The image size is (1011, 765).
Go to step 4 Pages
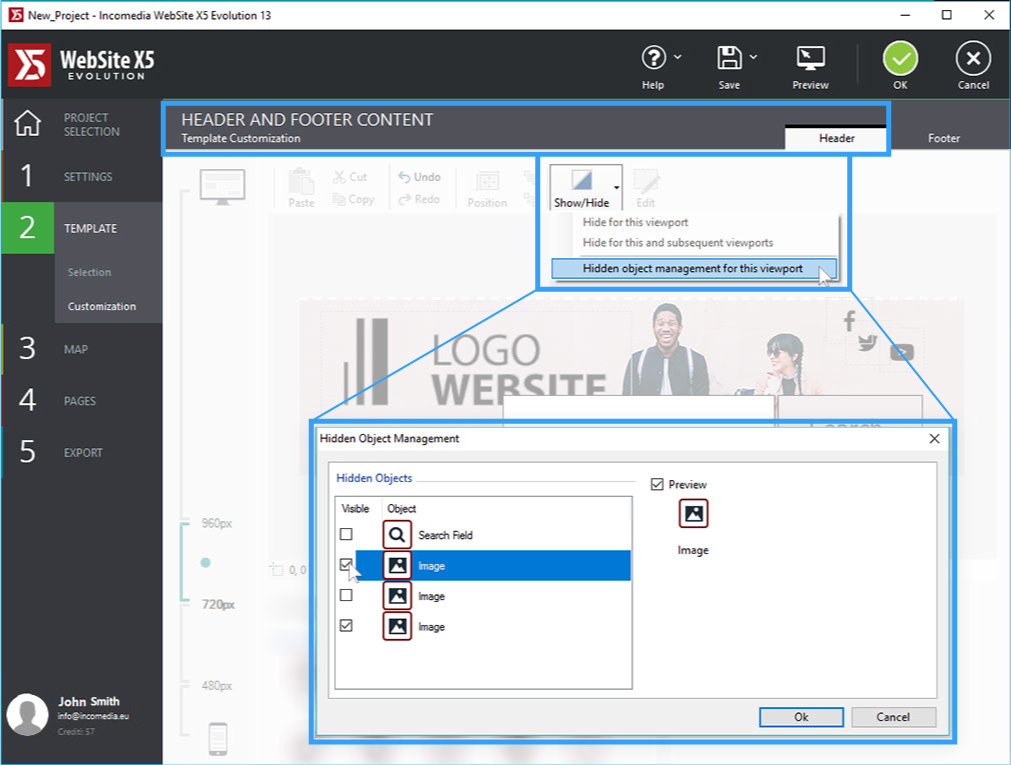coord(81,401)
